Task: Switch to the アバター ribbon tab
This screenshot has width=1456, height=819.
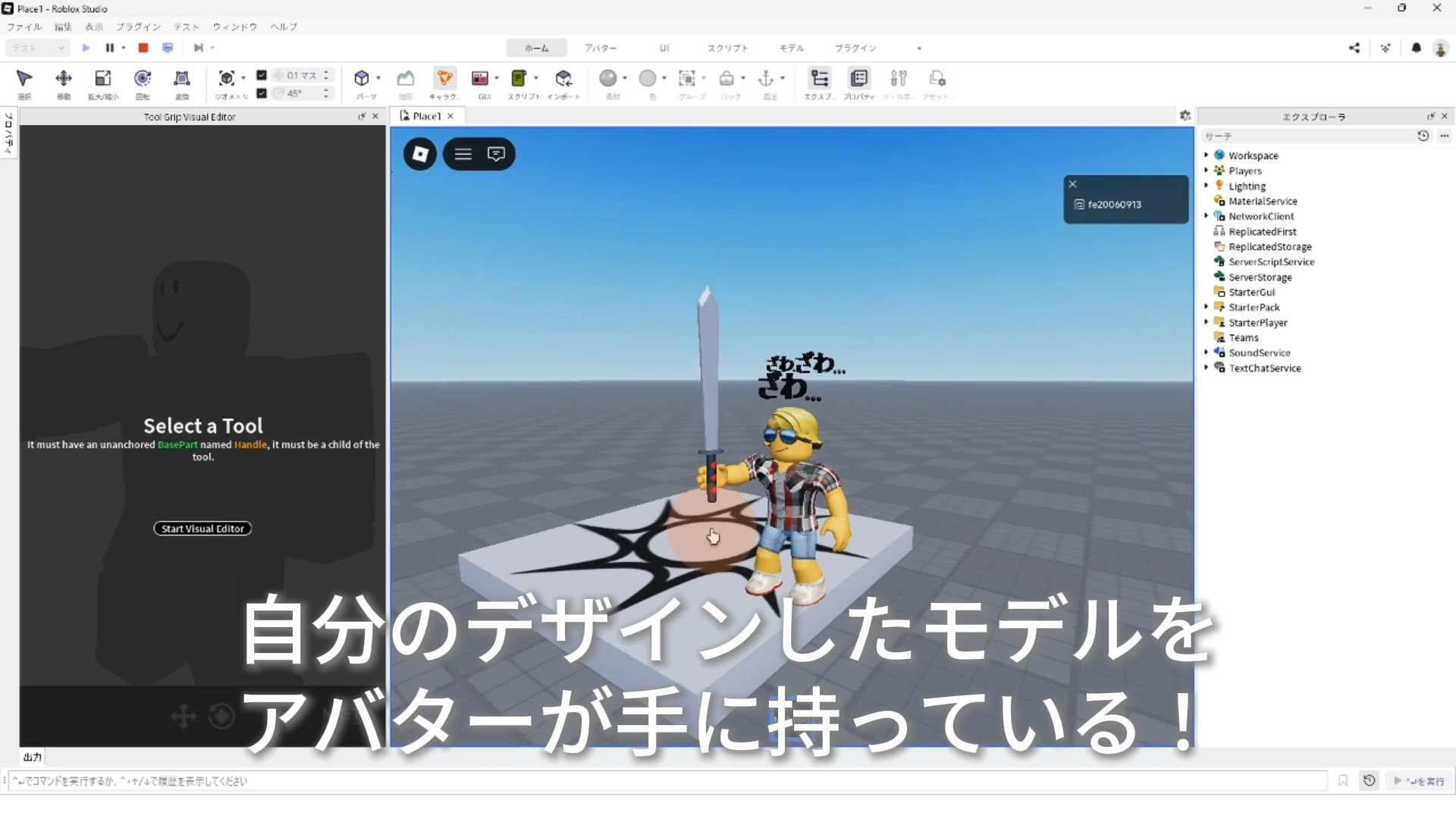Action: pyautogui.click(x=600, y=48)
